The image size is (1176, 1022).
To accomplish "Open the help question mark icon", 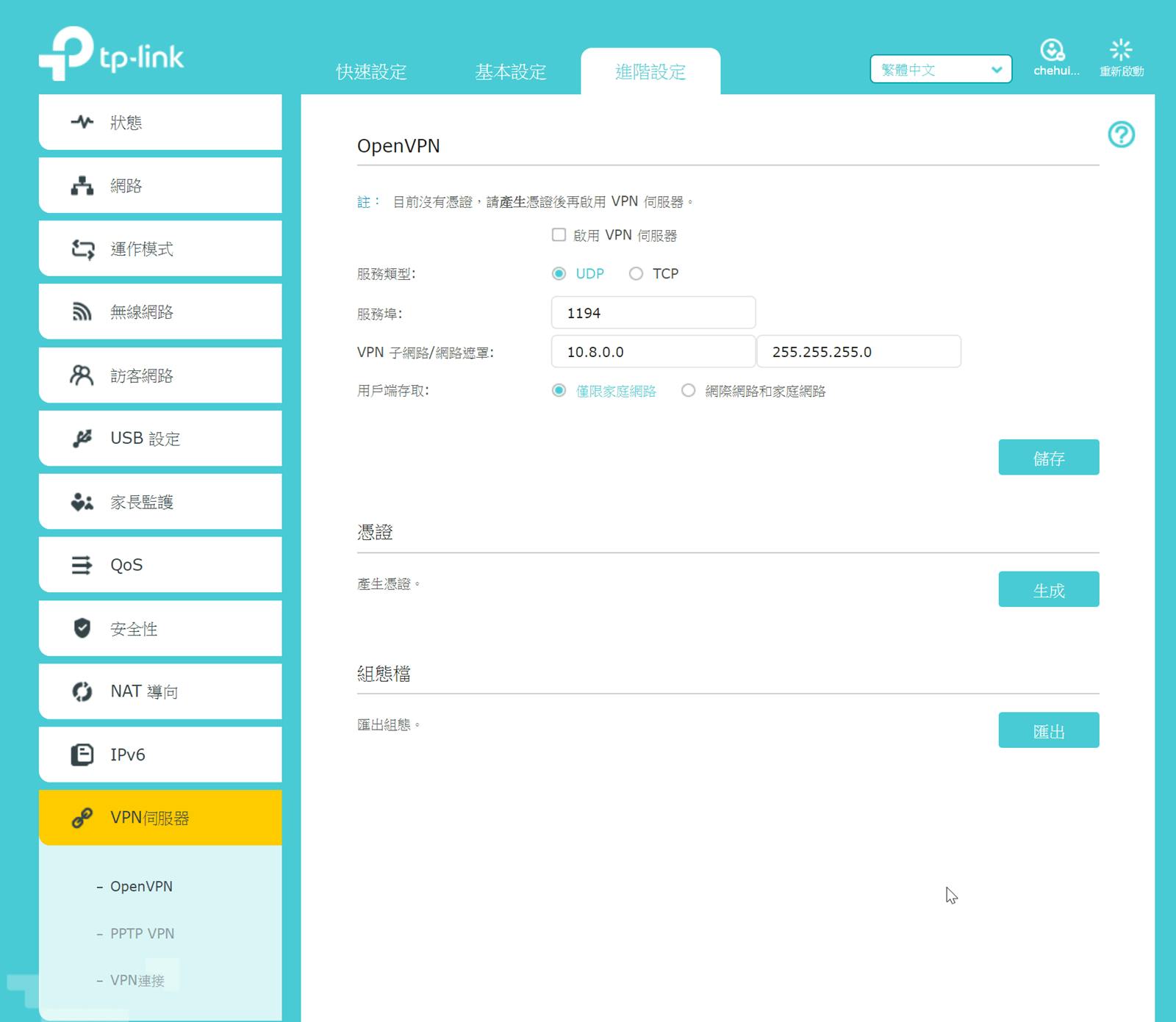I will (1121, 135).
